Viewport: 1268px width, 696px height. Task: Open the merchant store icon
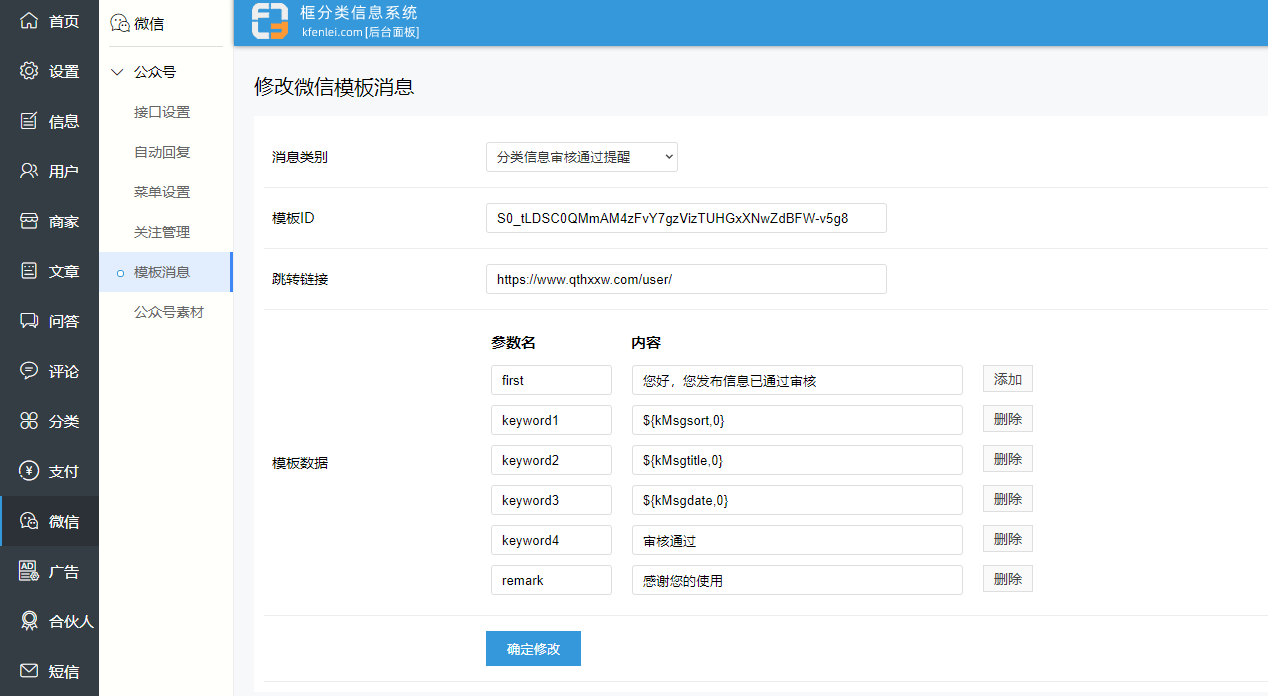[x=29, y=221]
